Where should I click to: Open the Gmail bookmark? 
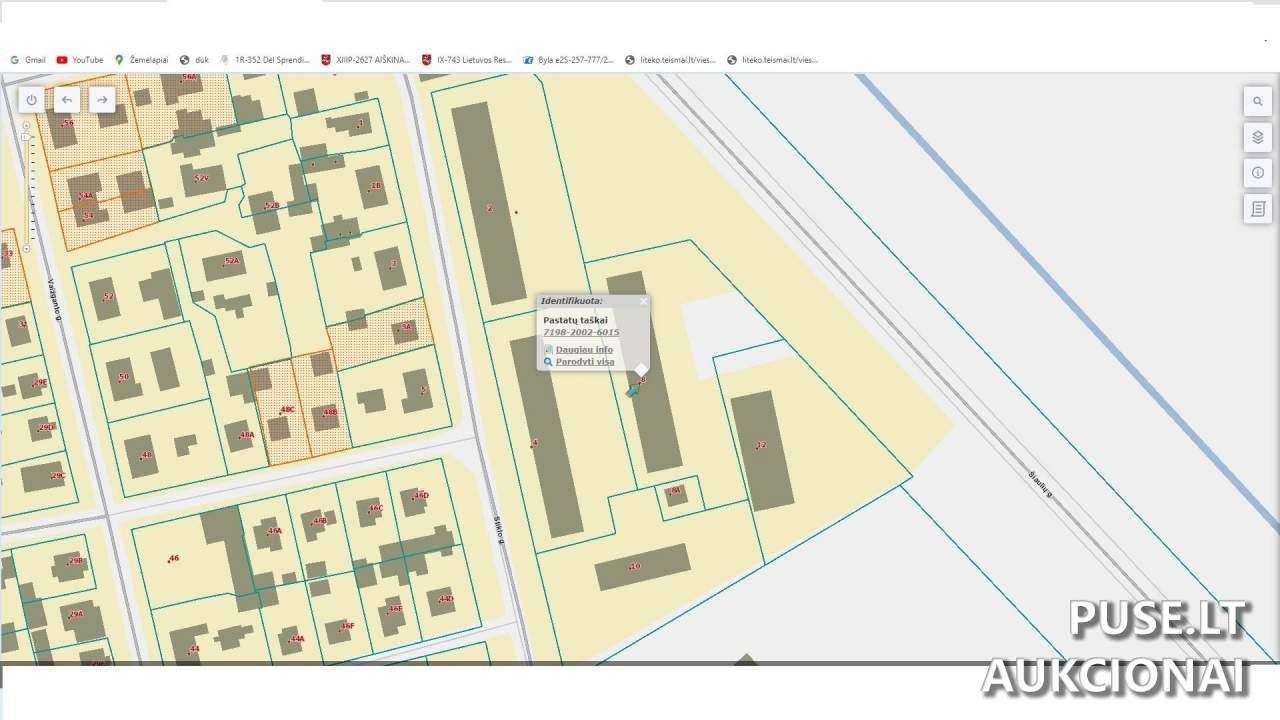[28, 60]
